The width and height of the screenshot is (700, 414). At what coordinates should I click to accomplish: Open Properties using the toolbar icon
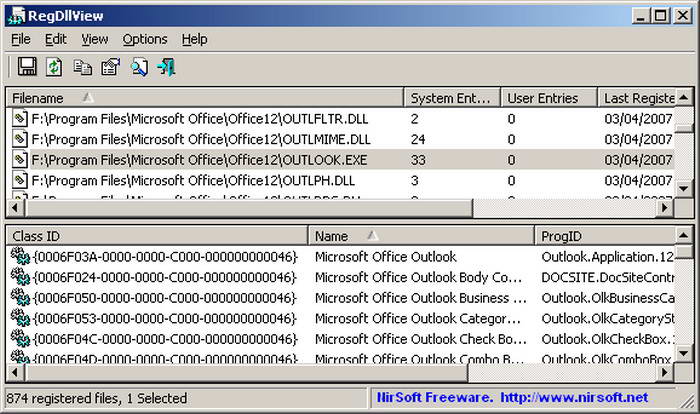tap(111, 67)
